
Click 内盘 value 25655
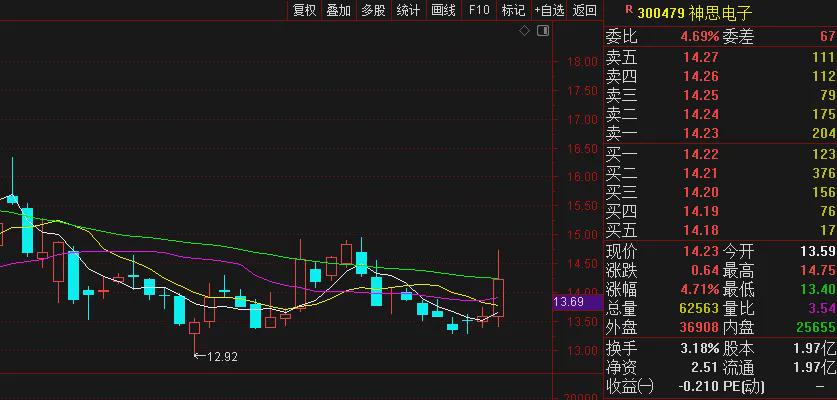pos(816,327)
